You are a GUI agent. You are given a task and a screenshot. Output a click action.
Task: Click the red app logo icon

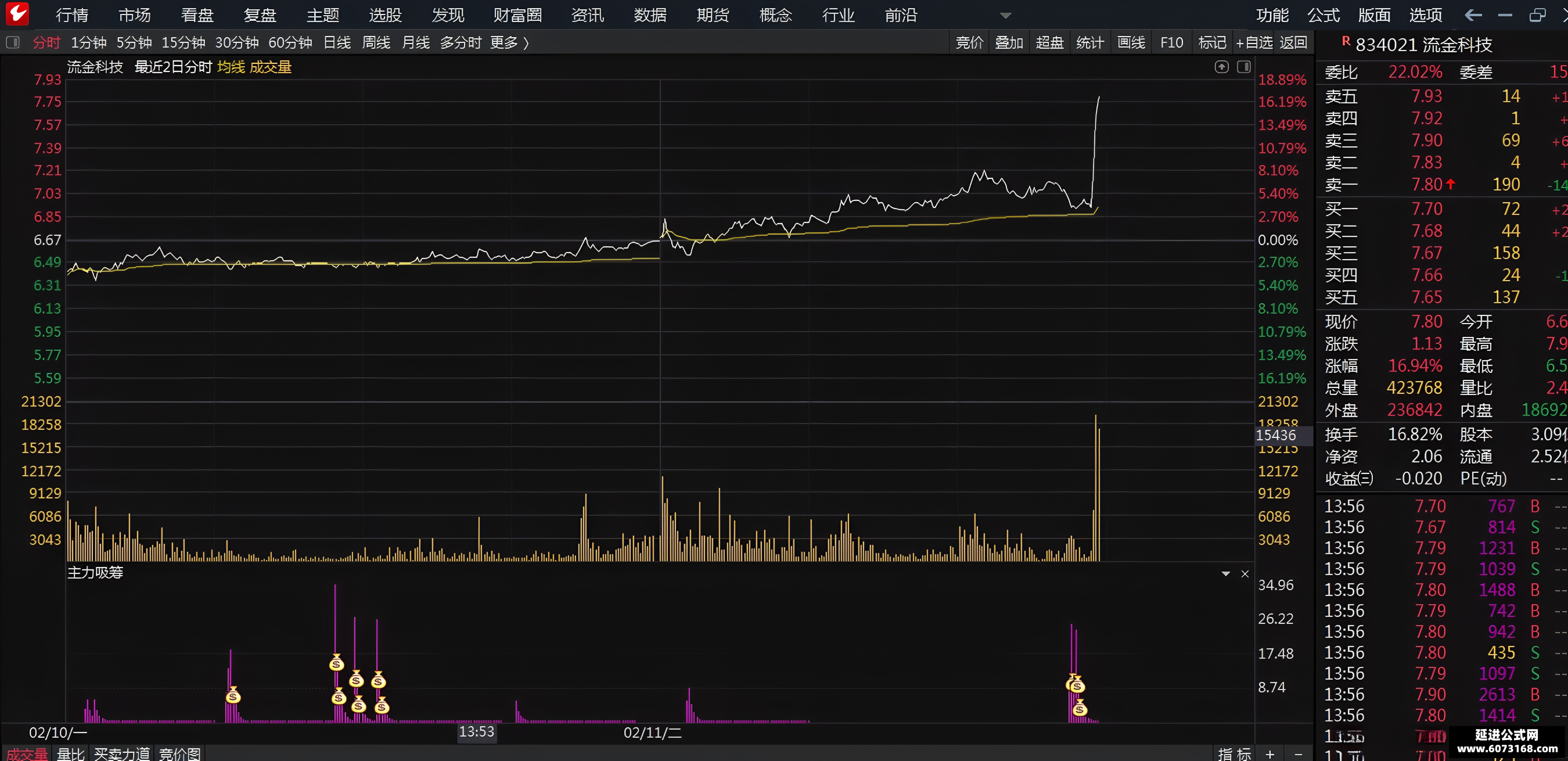click(17, 13)
